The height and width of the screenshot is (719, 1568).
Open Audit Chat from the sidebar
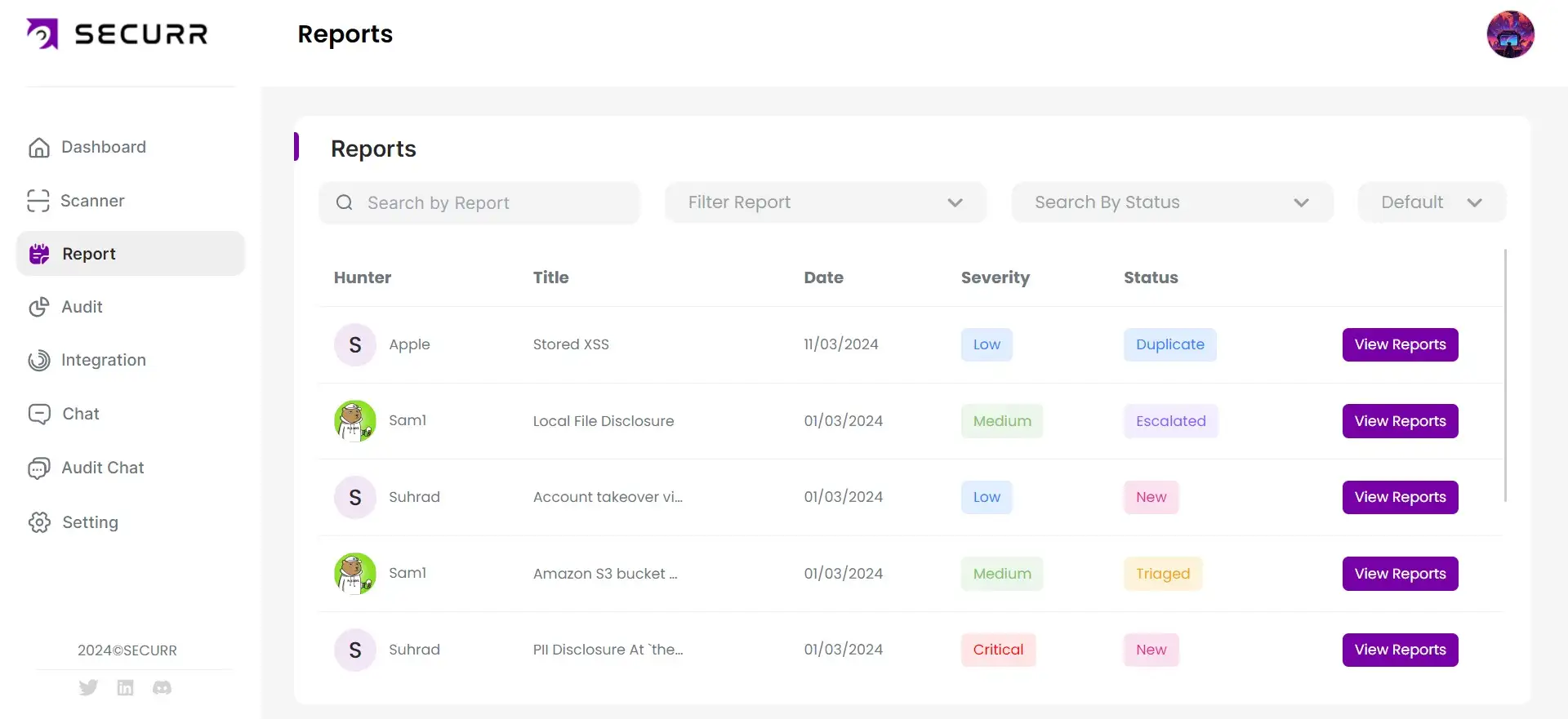(103, 468)
